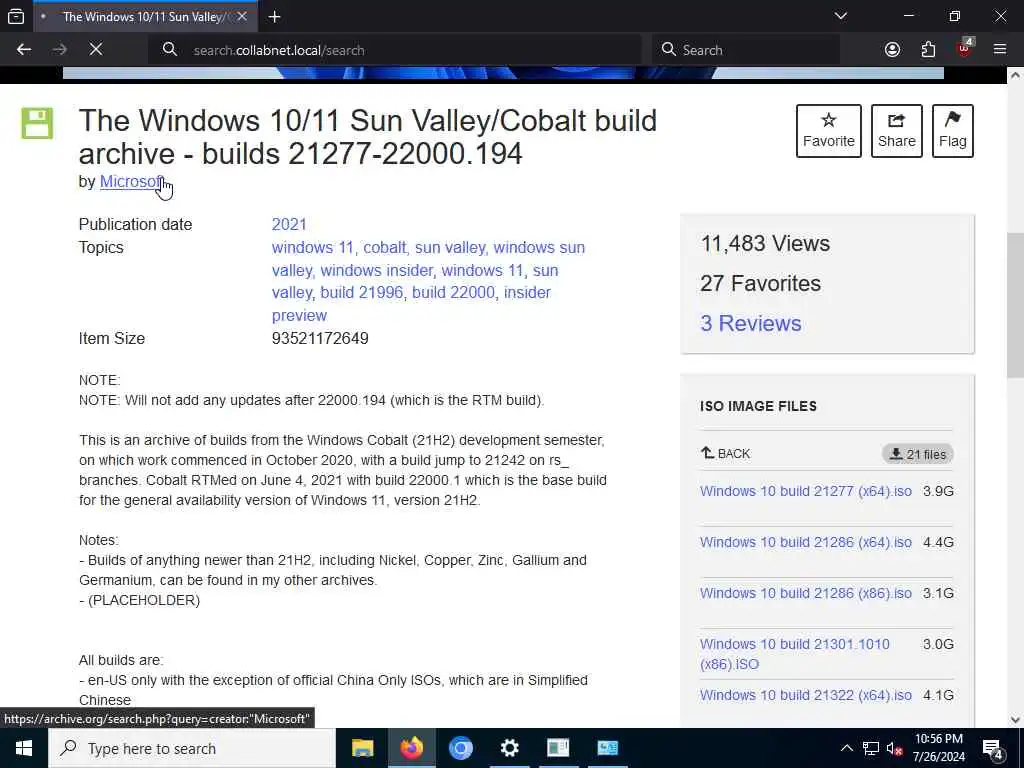Favorite this archive item
This screenshot has height=768, width=1024.
[829, 131]
